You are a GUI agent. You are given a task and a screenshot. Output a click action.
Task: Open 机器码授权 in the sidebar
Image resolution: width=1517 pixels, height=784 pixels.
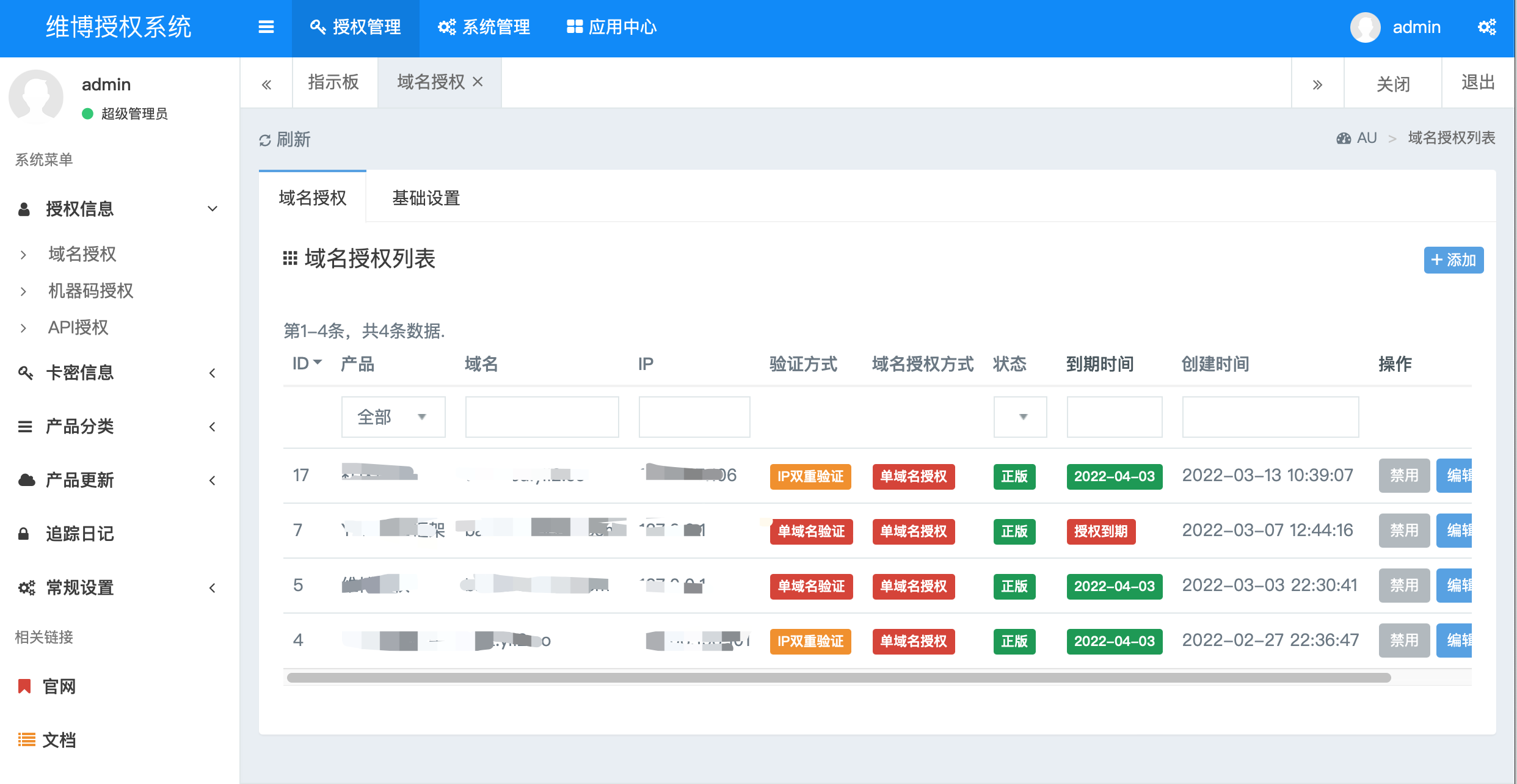click(90, 291)
